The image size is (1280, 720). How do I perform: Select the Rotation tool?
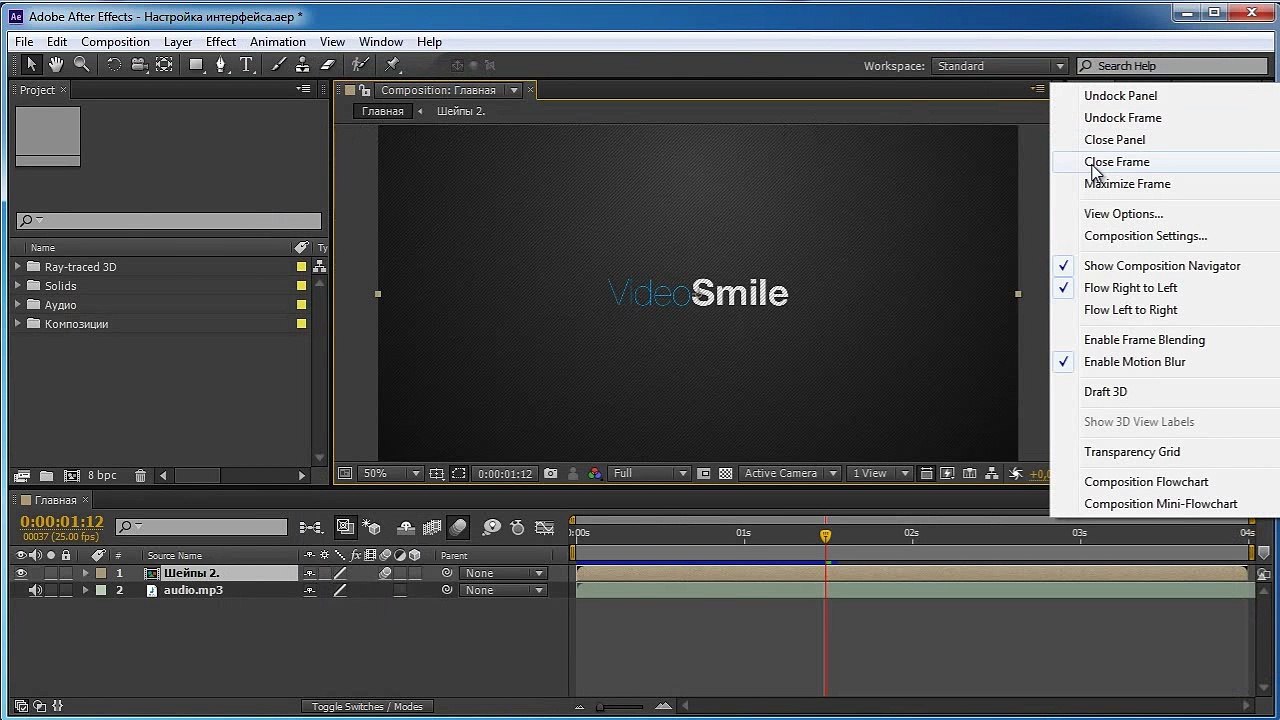(x=114, y=65)
